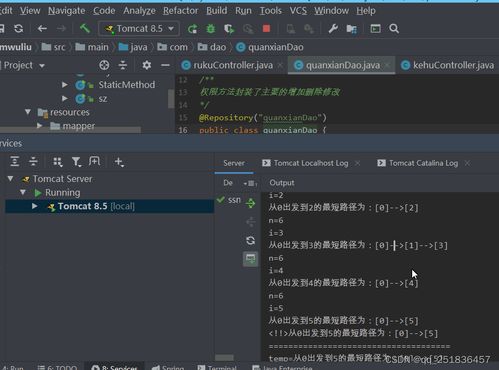Close the Tomcat Localhost Log tab
This screenshot has height=370, width=499.
[x=357, y=163]
